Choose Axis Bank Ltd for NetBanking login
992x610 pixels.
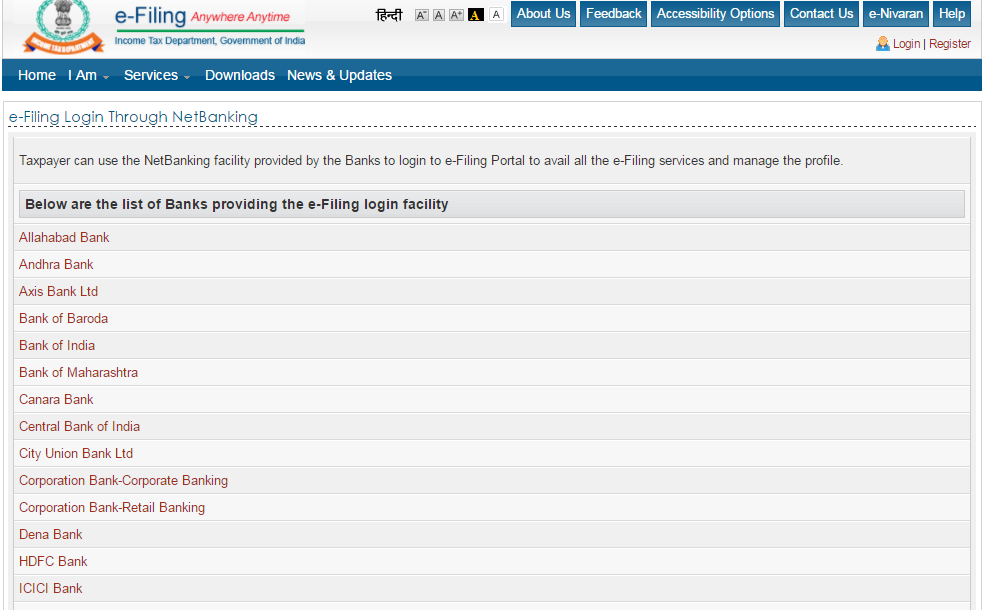pyautogui.click(x=58, y=291)
